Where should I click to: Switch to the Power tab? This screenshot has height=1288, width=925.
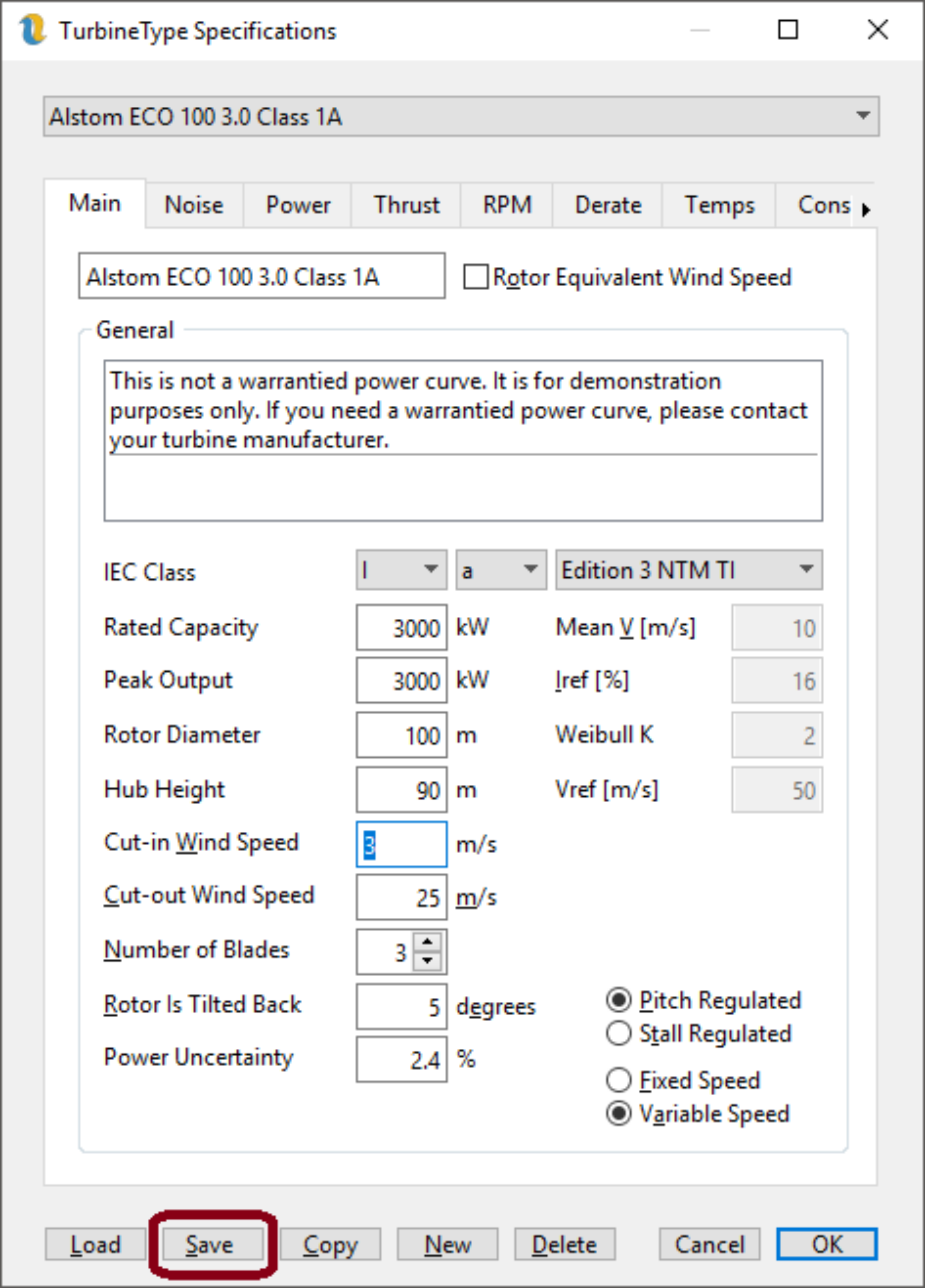[x=298, y=205]
